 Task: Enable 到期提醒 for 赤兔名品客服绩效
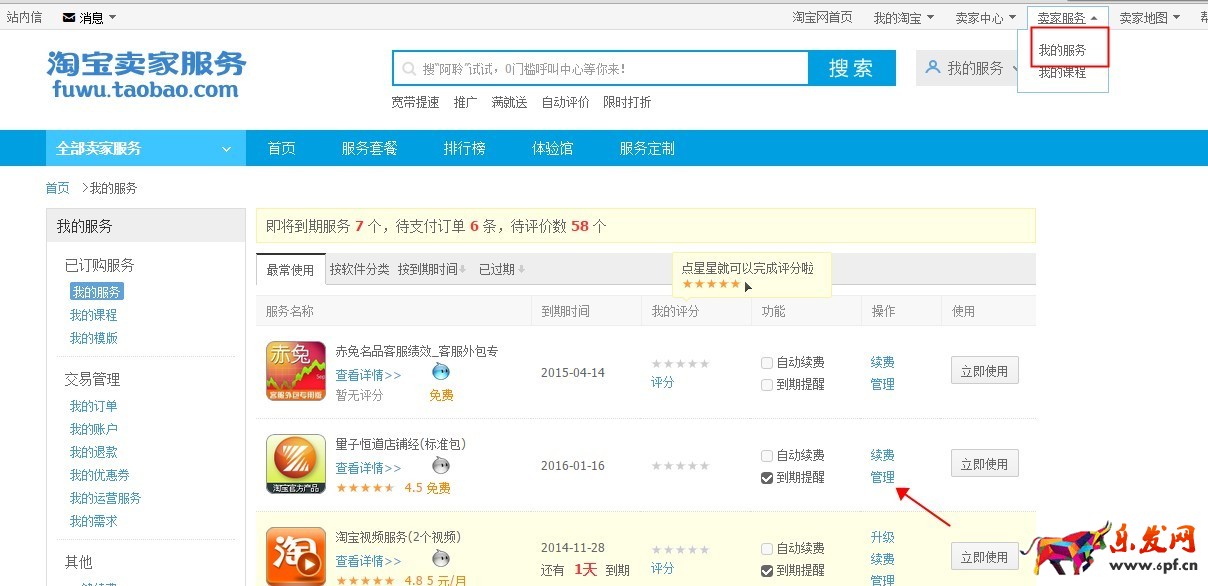767,385
